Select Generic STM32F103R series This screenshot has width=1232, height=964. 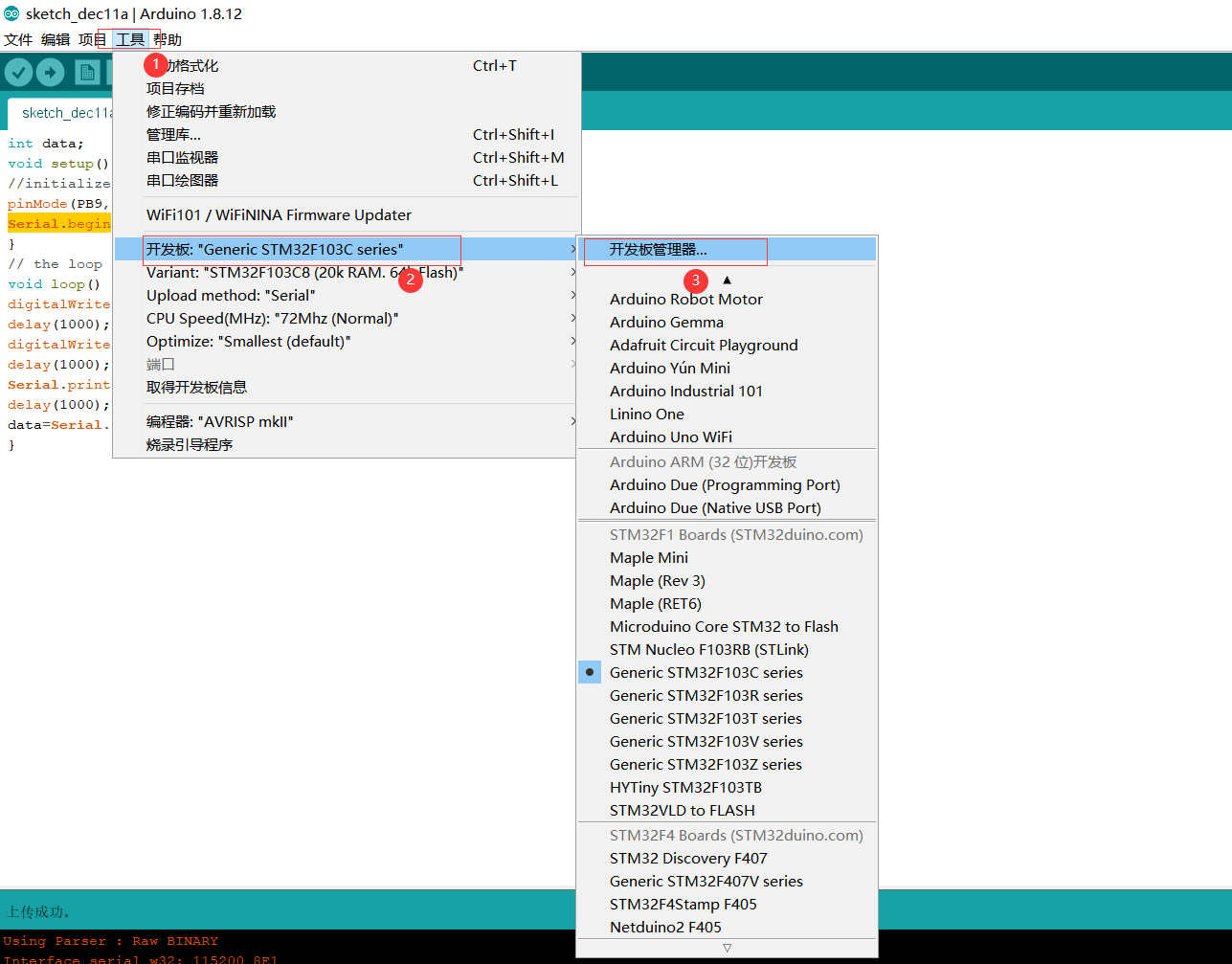click(728, 695)
